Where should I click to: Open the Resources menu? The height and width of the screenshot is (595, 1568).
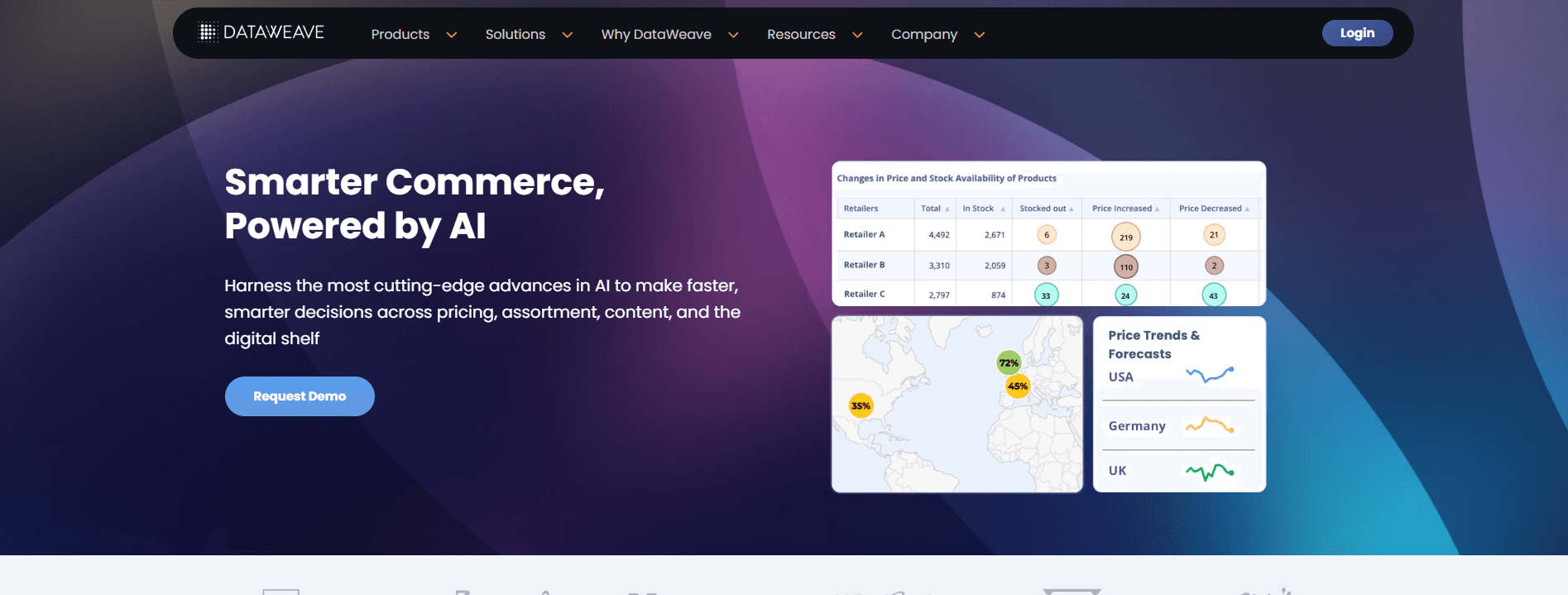(801, 34)
